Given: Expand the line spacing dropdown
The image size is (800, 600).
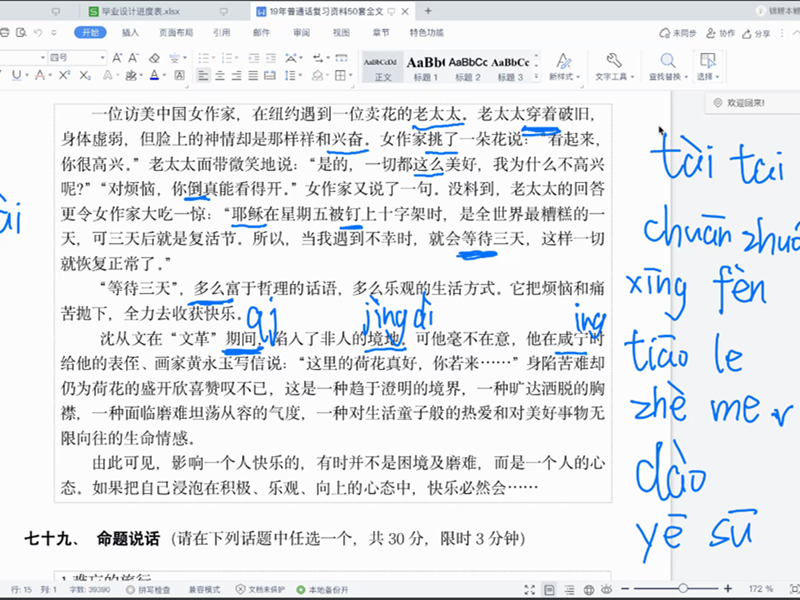Looking at the screenshot, I should 299,76.
